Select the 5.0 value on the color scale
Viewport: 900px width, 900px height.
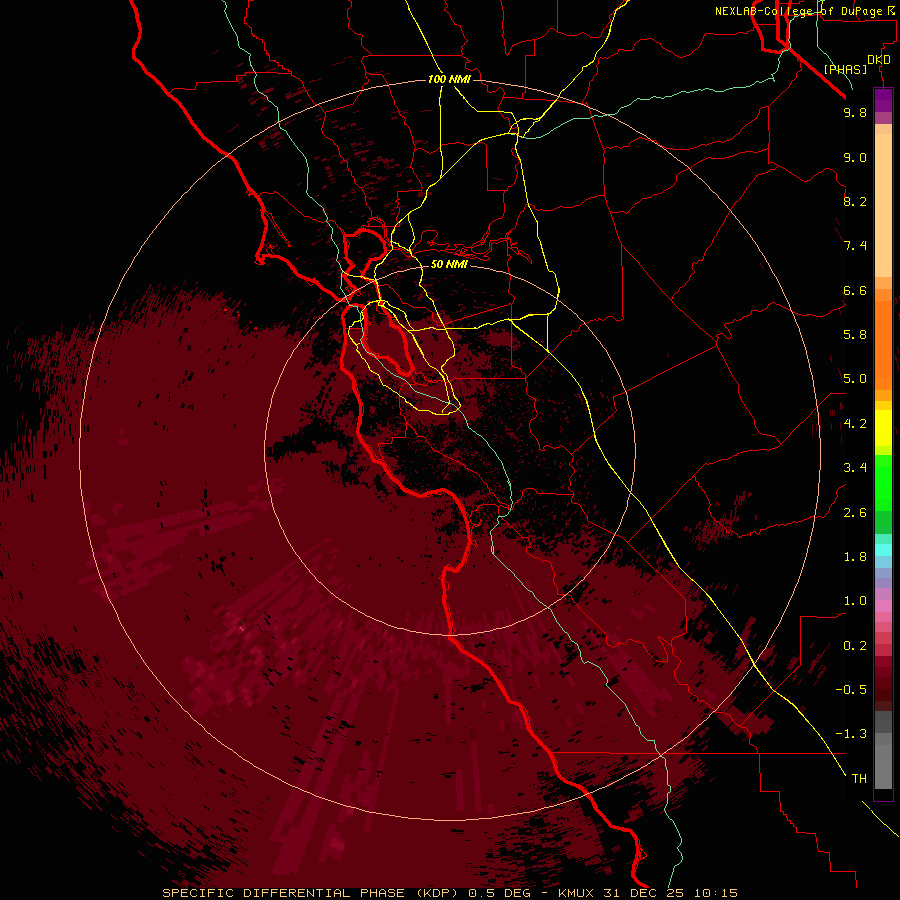855,379
